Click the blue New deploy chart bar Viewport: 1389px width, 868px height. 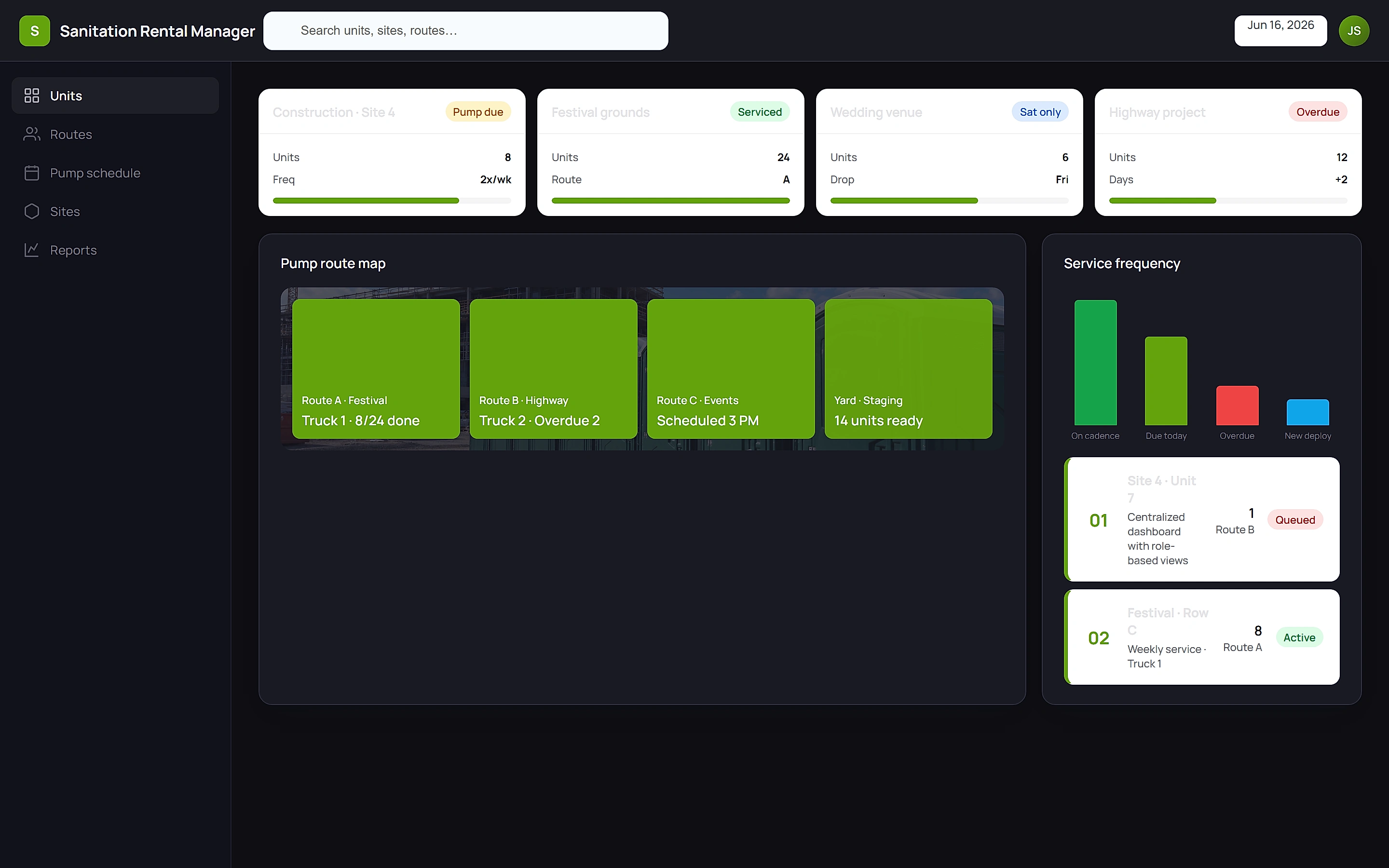(1307, 412)
